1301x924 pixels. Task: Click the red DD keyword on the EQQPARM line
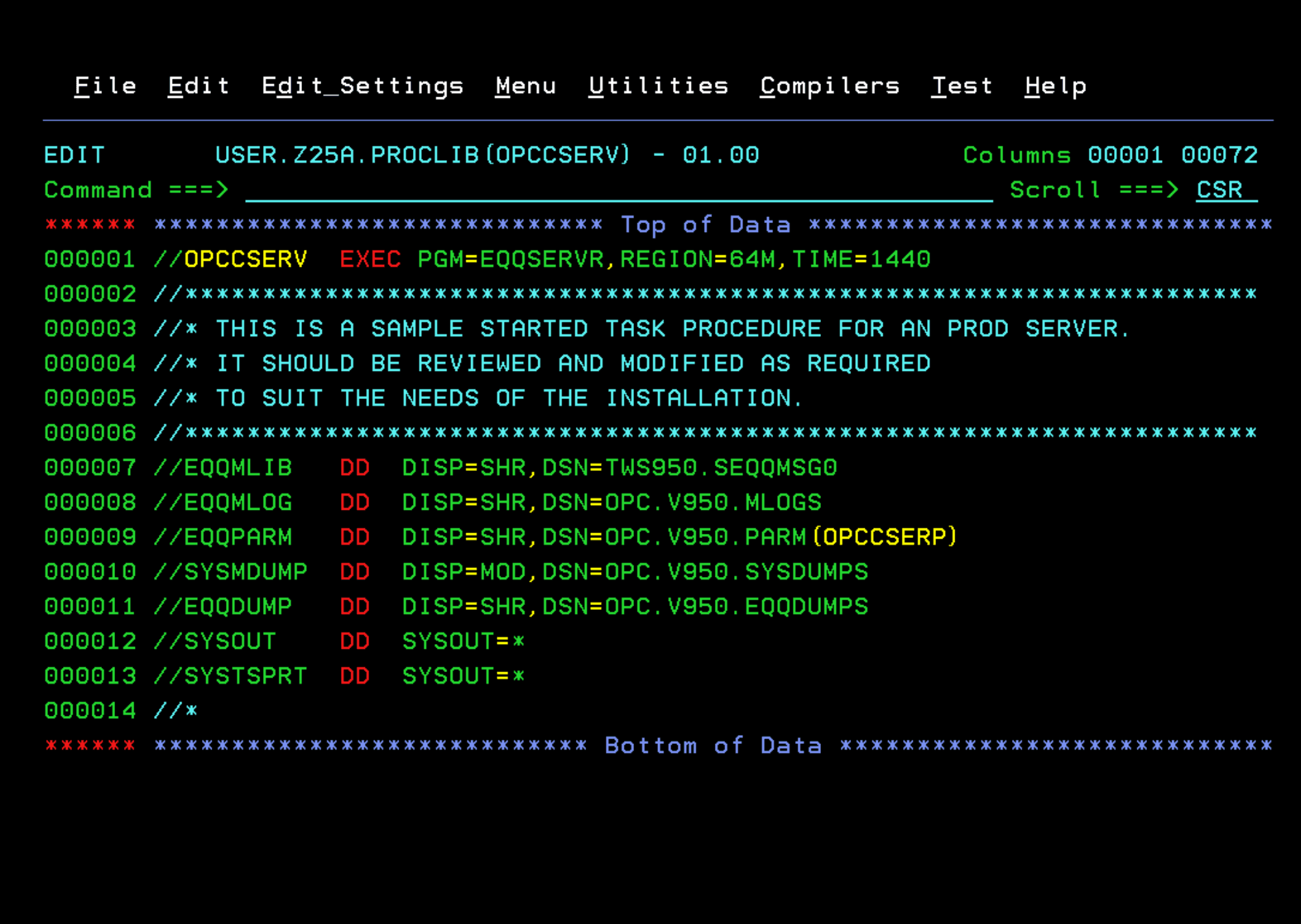tap(355, 537)
